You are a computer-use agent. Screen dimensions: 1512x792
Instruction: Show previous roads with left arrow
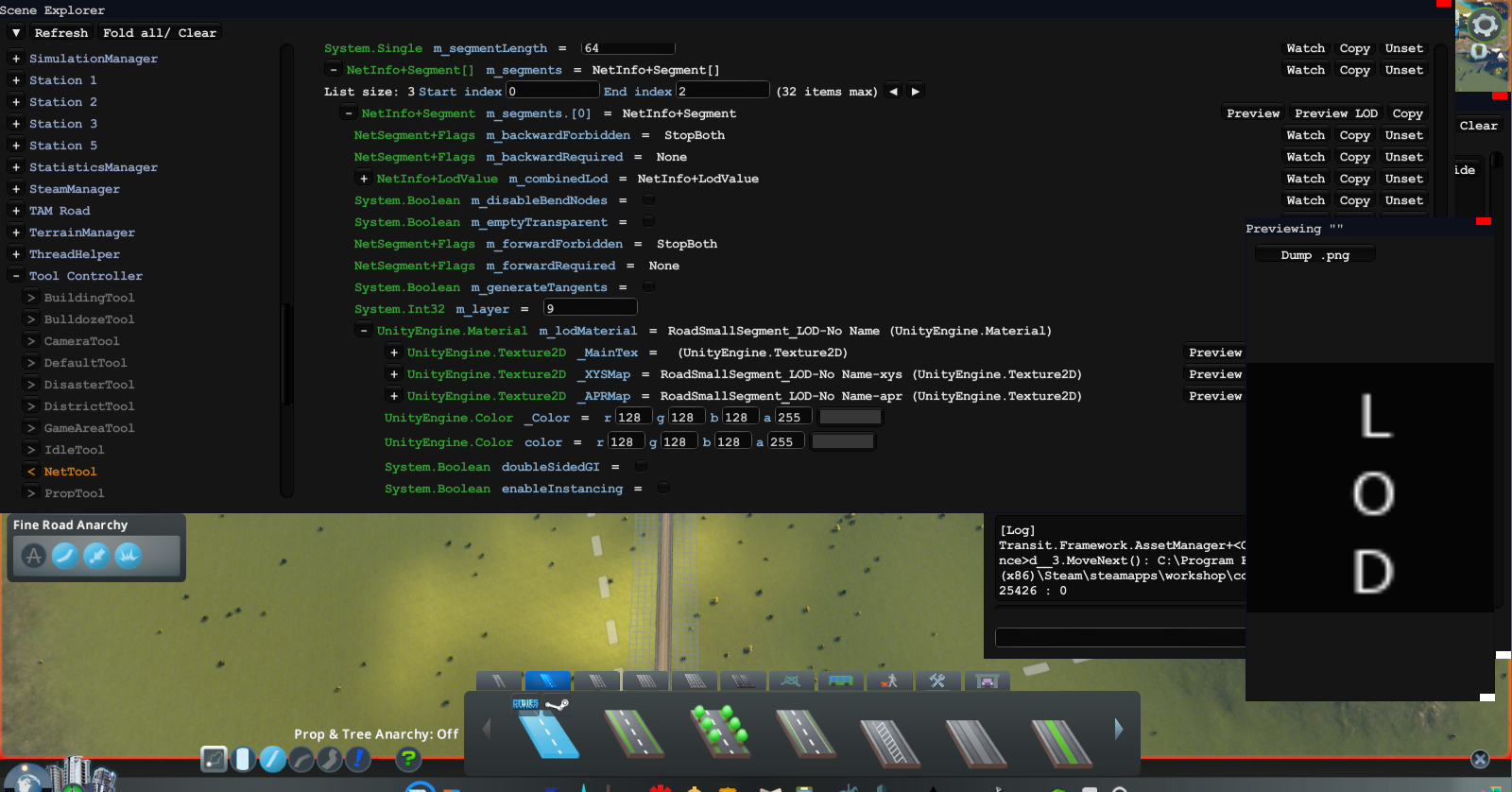pos(488,729)
